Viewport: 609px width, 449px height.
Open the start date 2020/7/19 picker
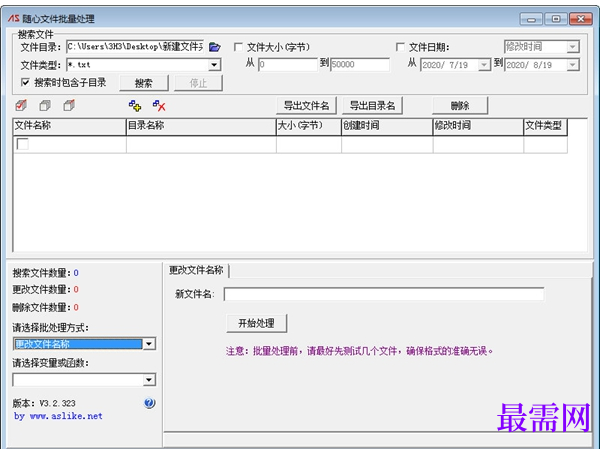tap(484, 64)
